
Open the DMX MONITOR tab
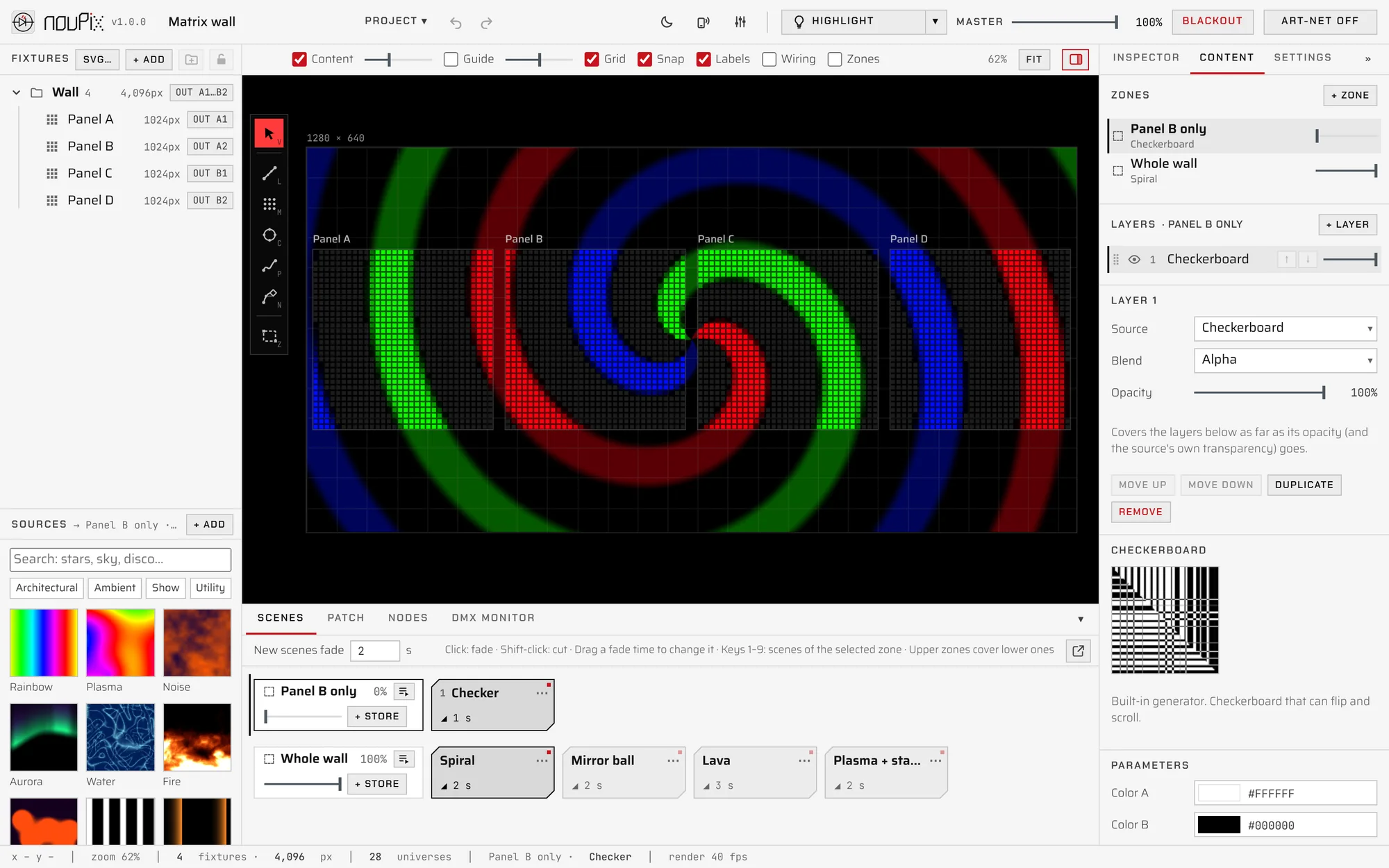coord(493,617)
